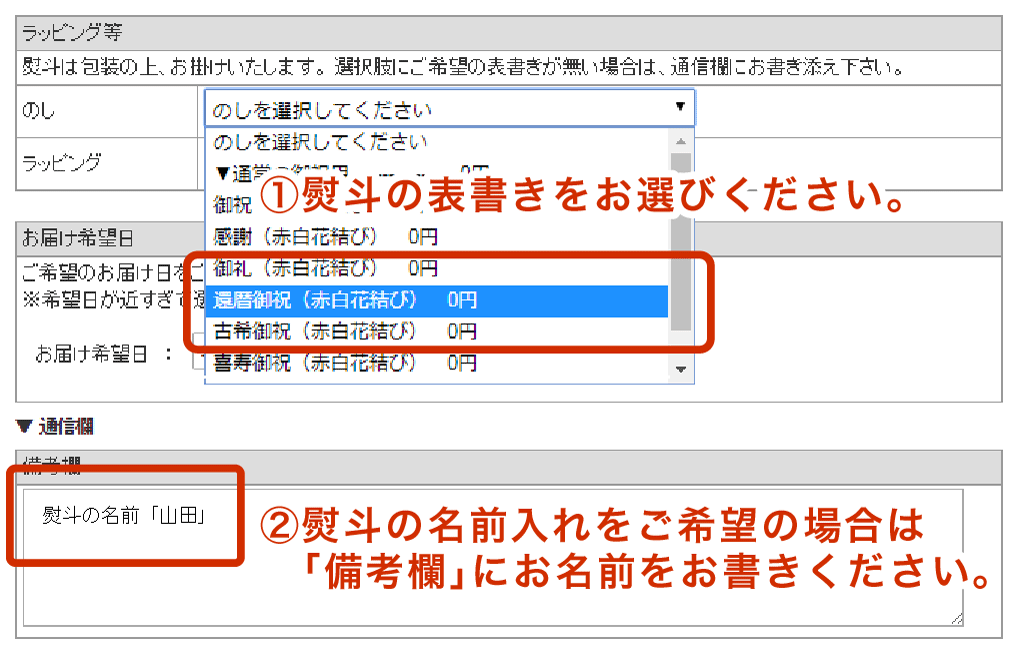1017x650 pixels.
Task: Click dropdown list scroll-up arrow
Action: pyautogui.click(x=680, y=140)
